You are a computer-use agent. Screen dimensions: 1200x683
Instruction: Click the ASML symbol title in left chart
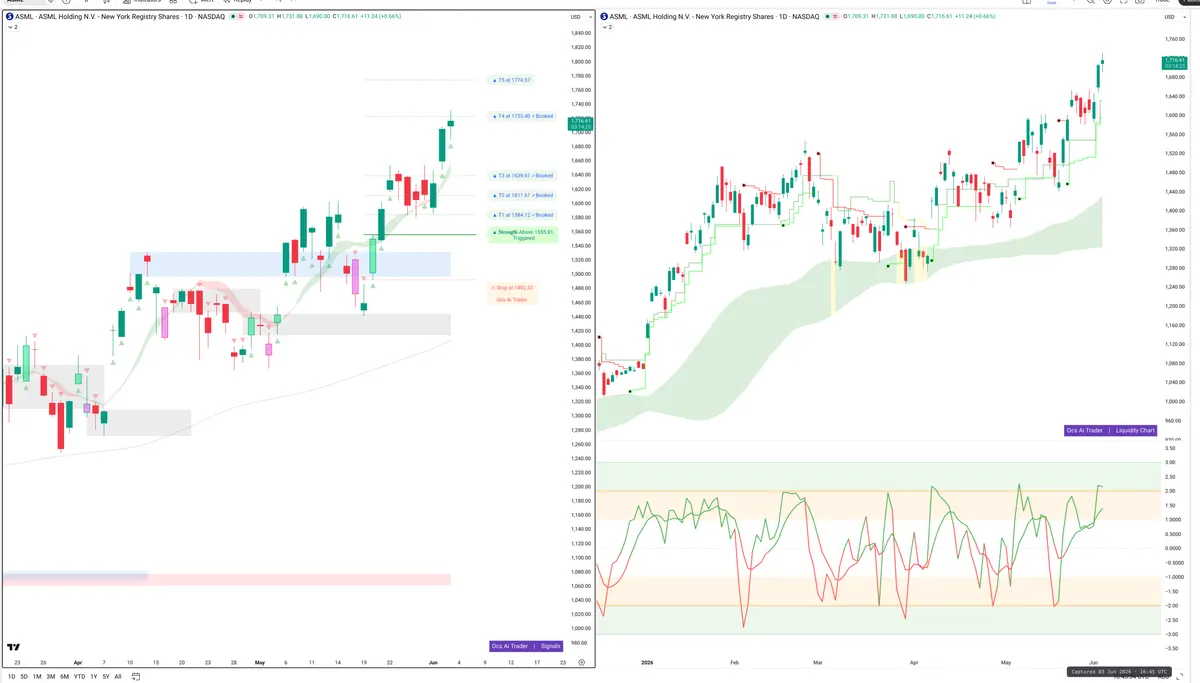[x=120, y=17]
